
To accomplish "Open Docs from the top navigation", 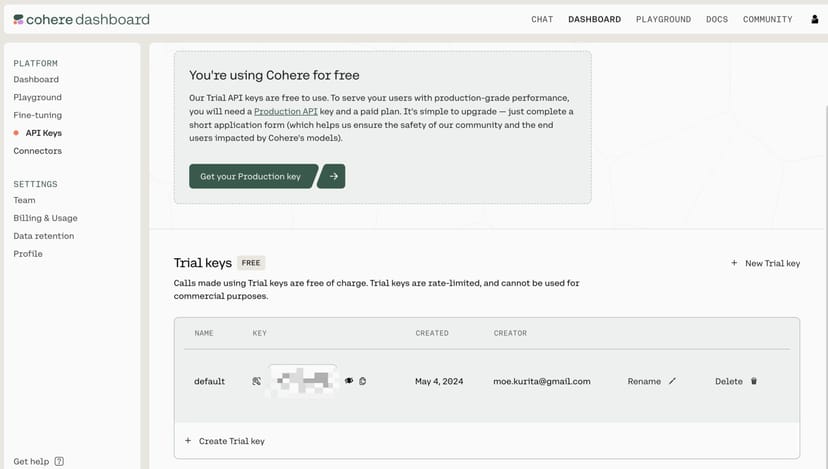I will pyautogui.click(x=716, y=19).
